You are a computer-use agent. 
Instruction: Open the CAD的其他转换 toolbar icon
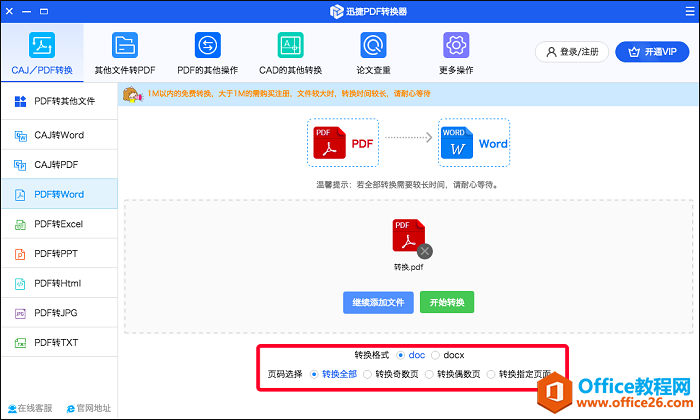point(290,46)
